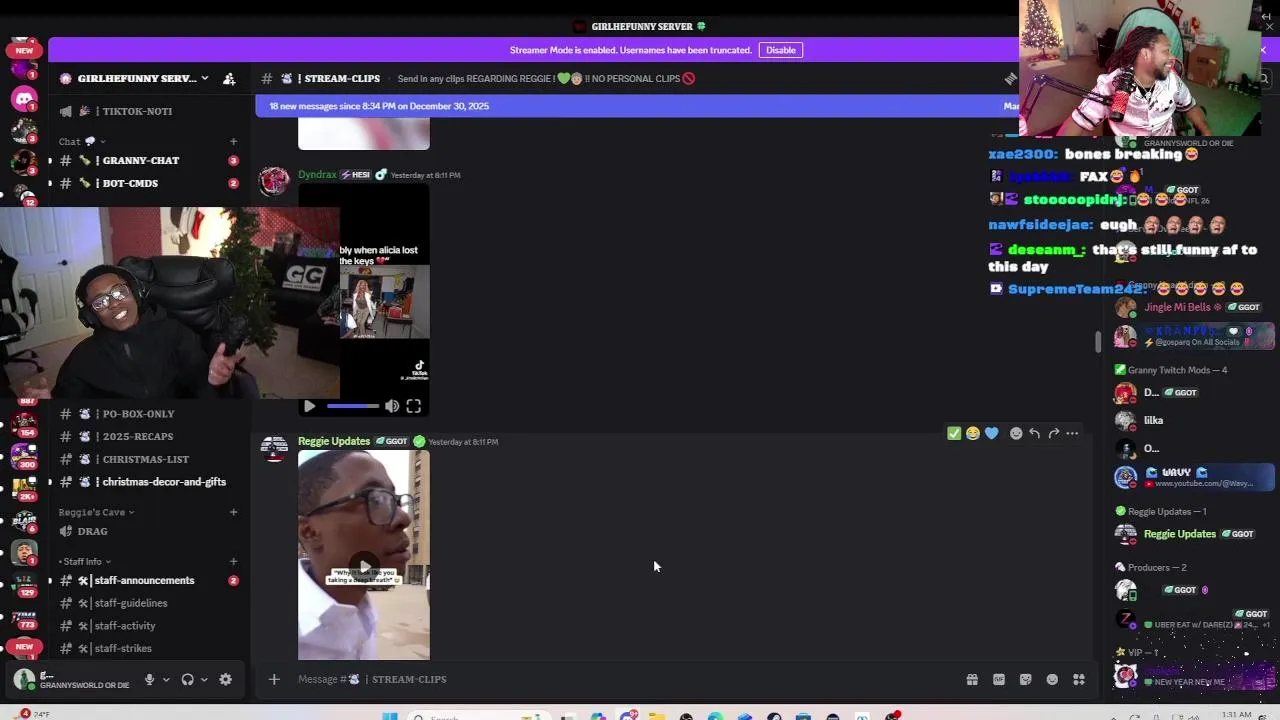Open more options for Reggie Updates message
This screenshot has height=720, width=1280.
[x=1072, y=433]
